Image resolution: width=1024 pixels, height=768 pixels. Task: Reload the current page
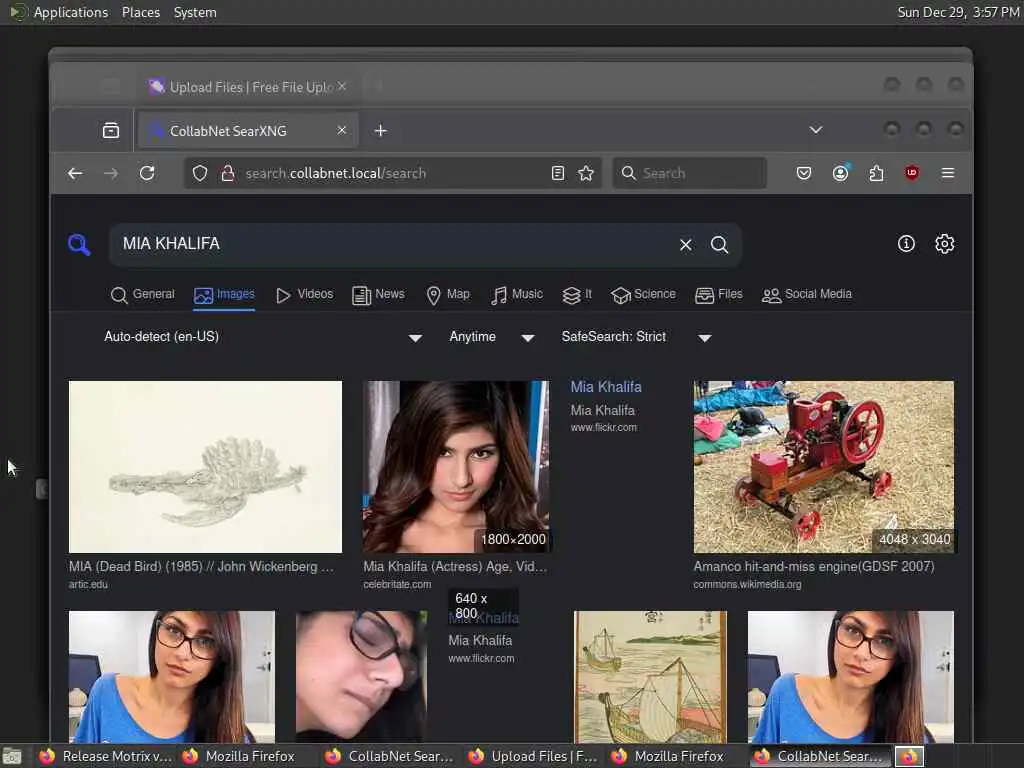click(x=147, y=173)
